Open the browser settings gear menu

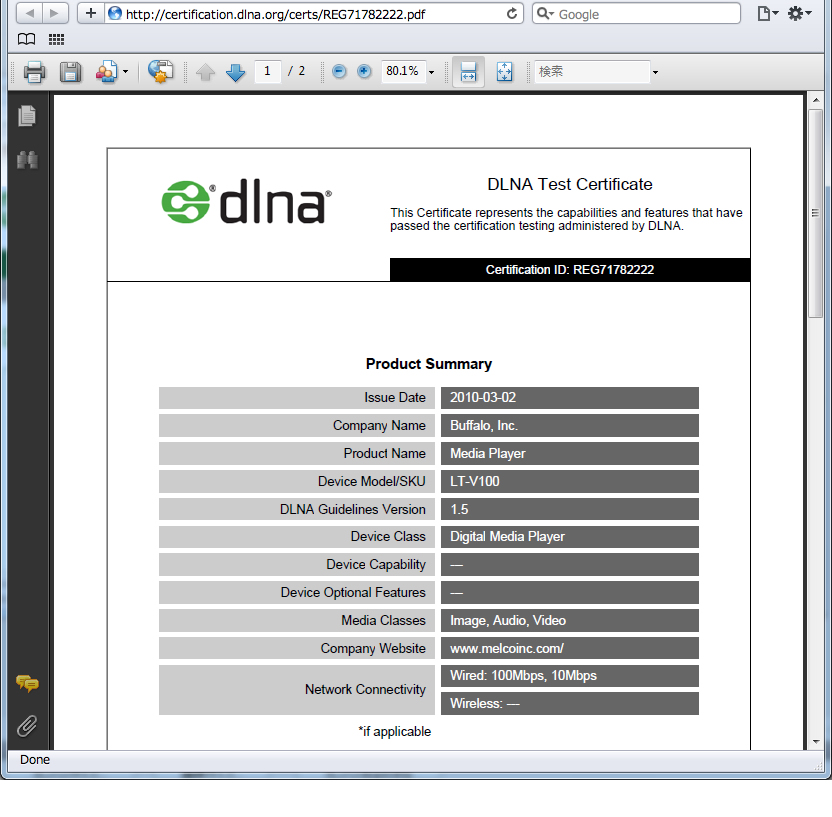[799, 13]
